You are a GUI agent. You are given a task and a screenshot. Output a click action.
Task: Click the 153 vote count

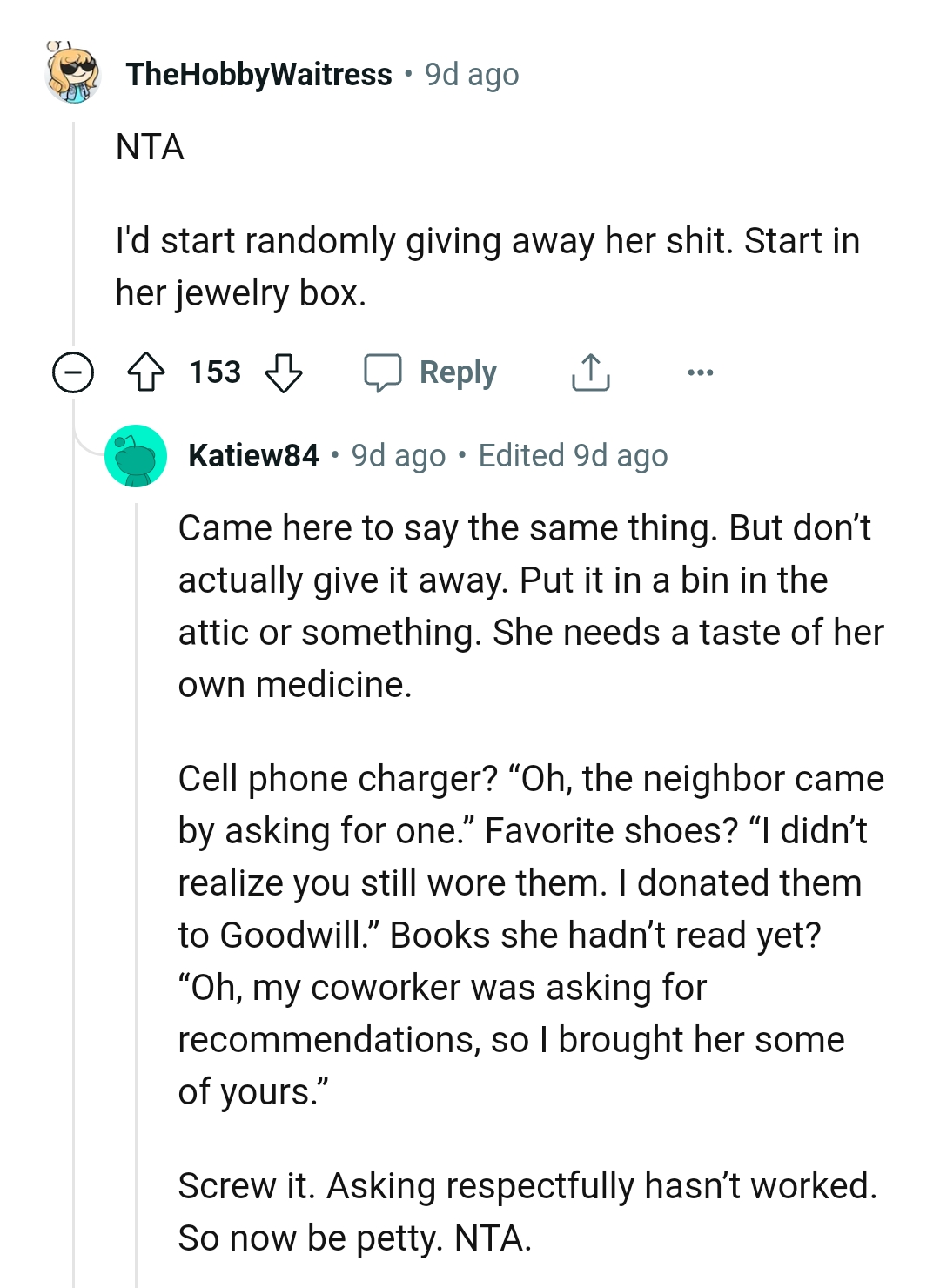coord(214,372)
